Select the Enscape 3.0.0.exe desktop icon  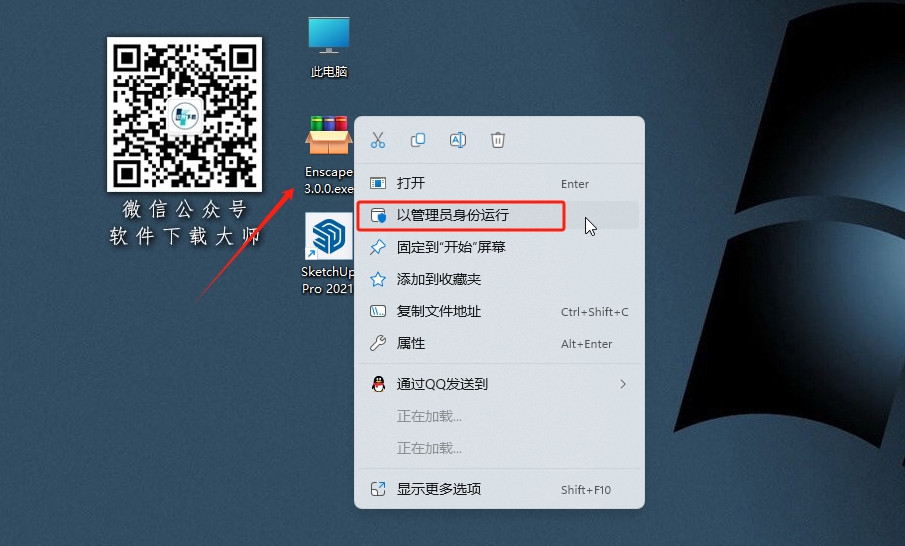329,155
